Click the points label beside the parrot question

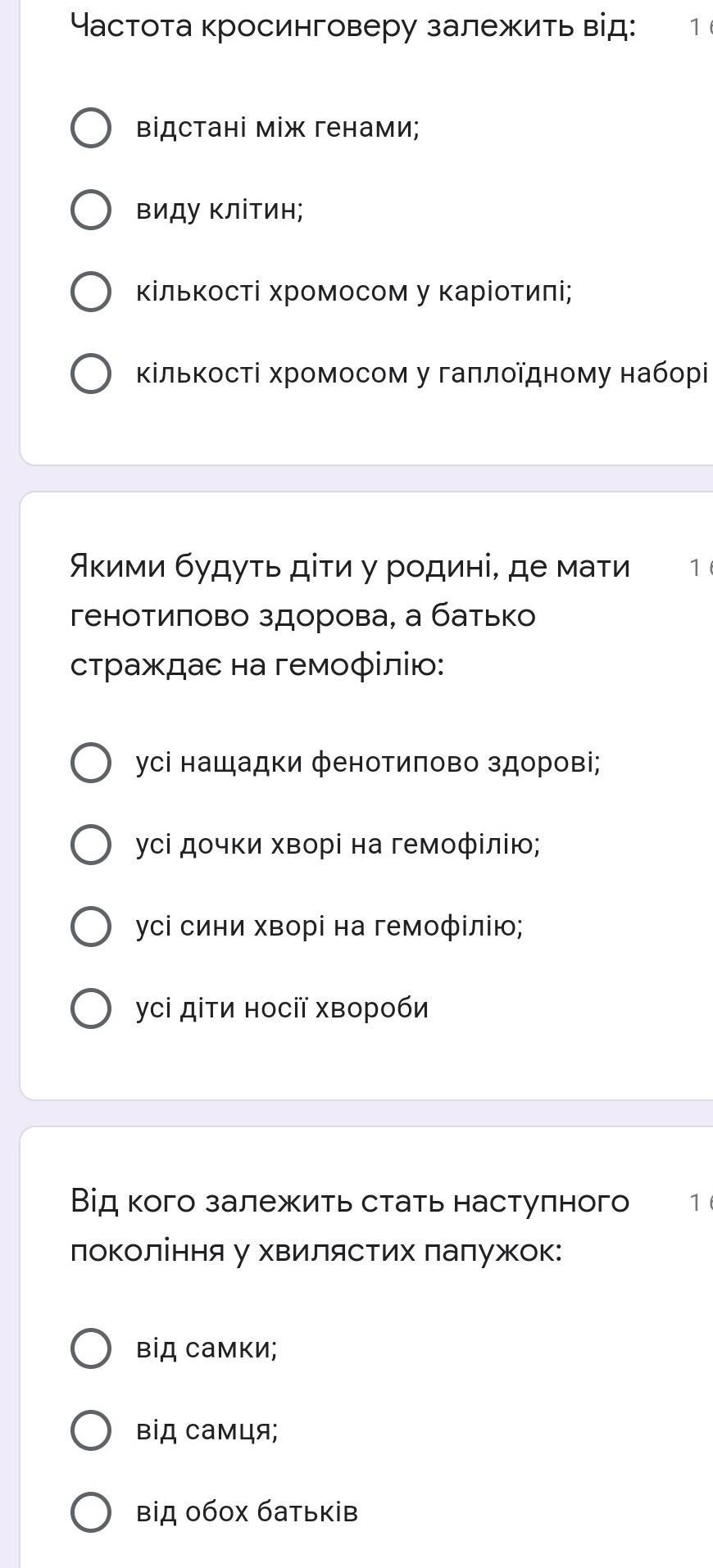[701, 1203]
